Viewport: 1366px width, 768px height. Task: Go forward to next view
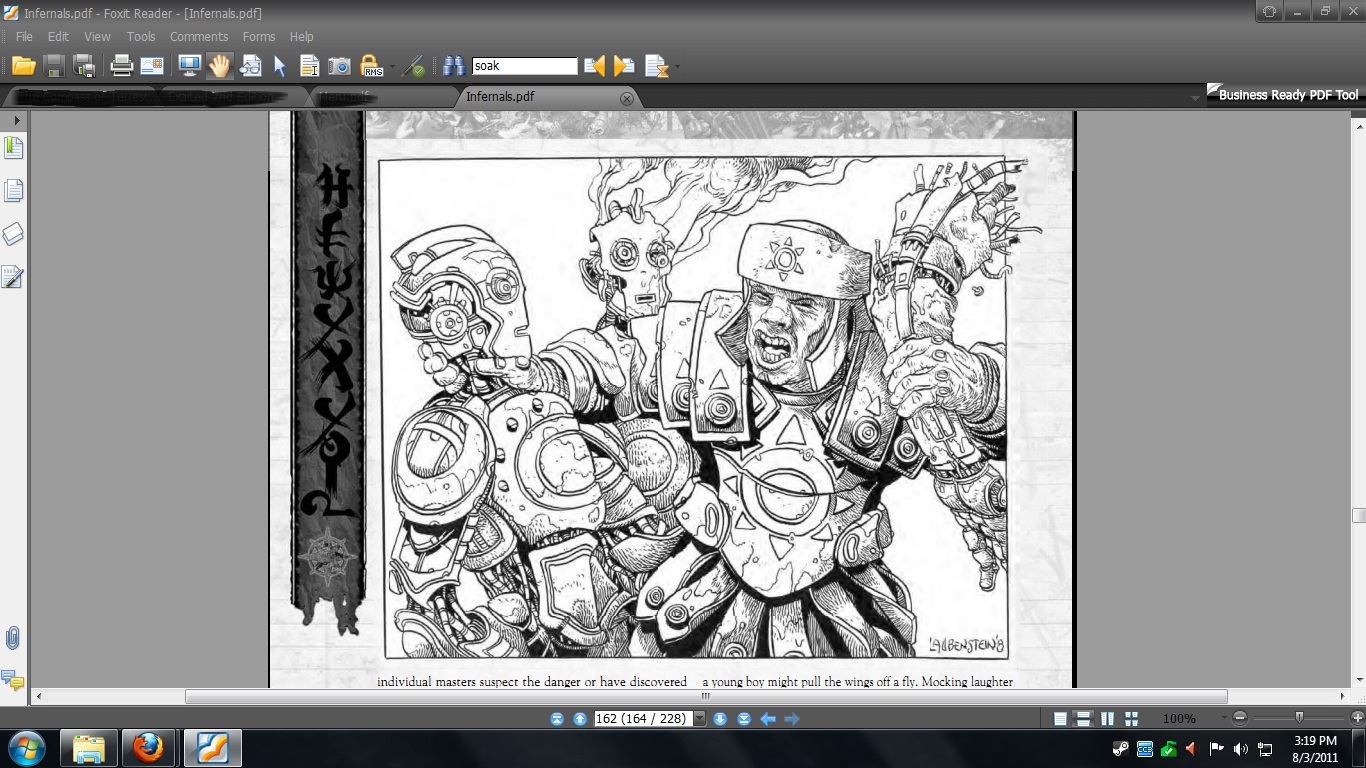(x=792, y=719)
